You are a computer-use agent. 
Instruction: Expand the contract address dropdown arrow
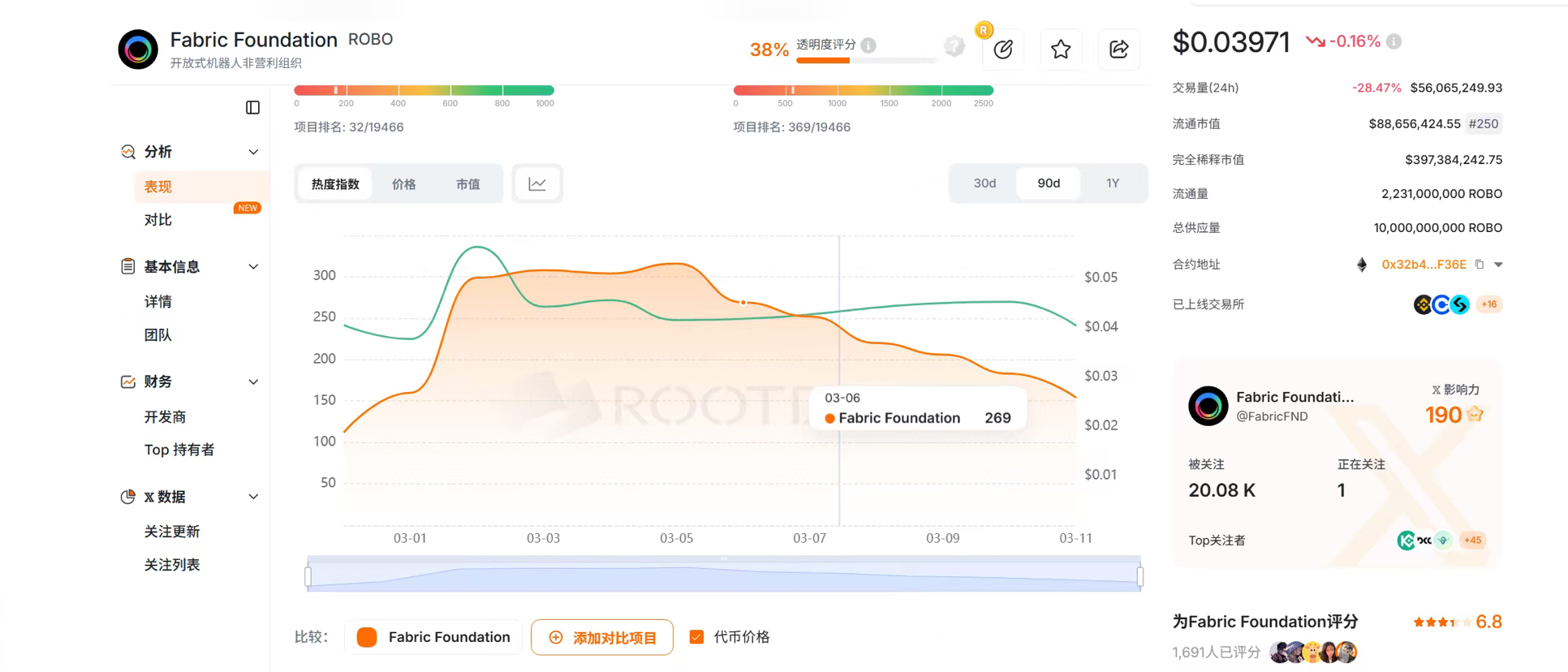click(1498, 265)
